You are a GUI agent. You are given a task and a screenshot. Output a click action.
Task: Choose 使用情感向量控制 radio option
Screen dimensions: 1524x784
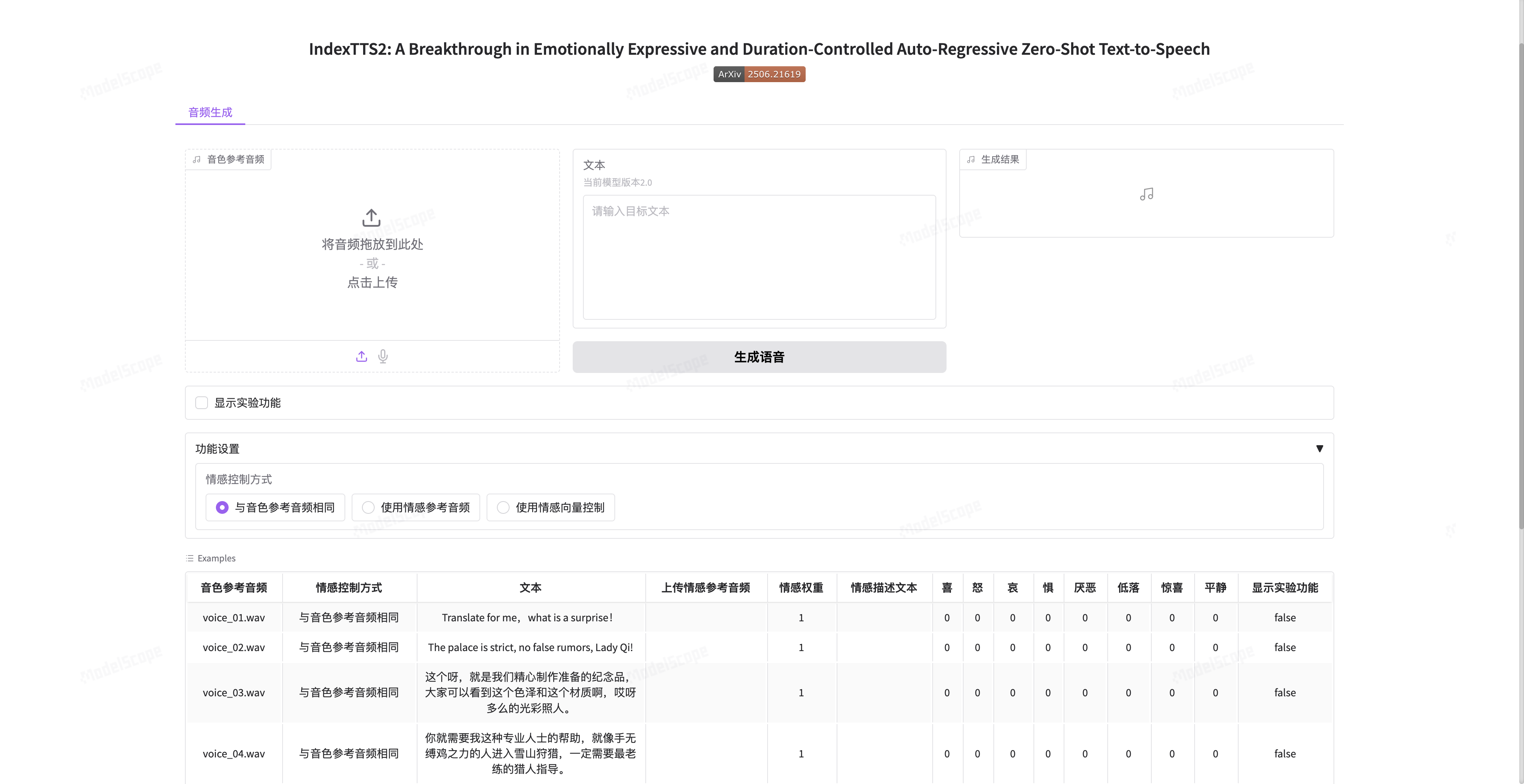(503, 507)
